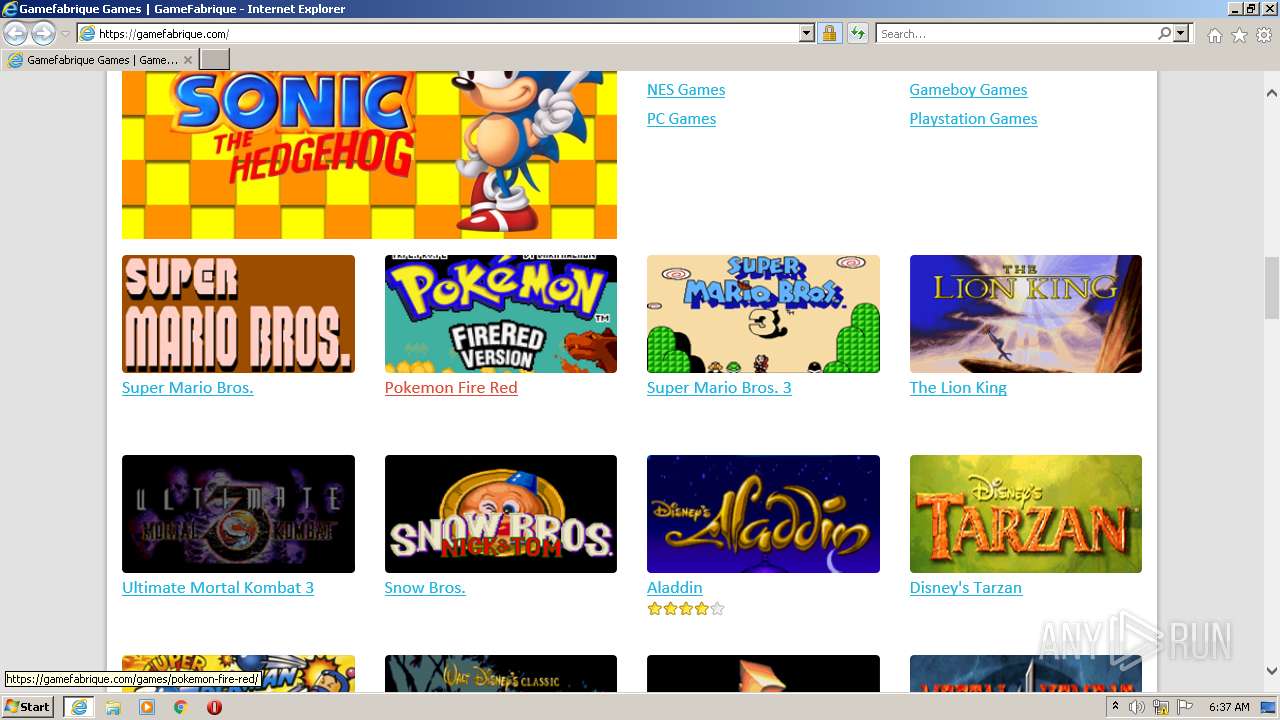
Task: Expand the address bar autocomplete dropdown
Action: pyautogui.click(x=807, y=34)
